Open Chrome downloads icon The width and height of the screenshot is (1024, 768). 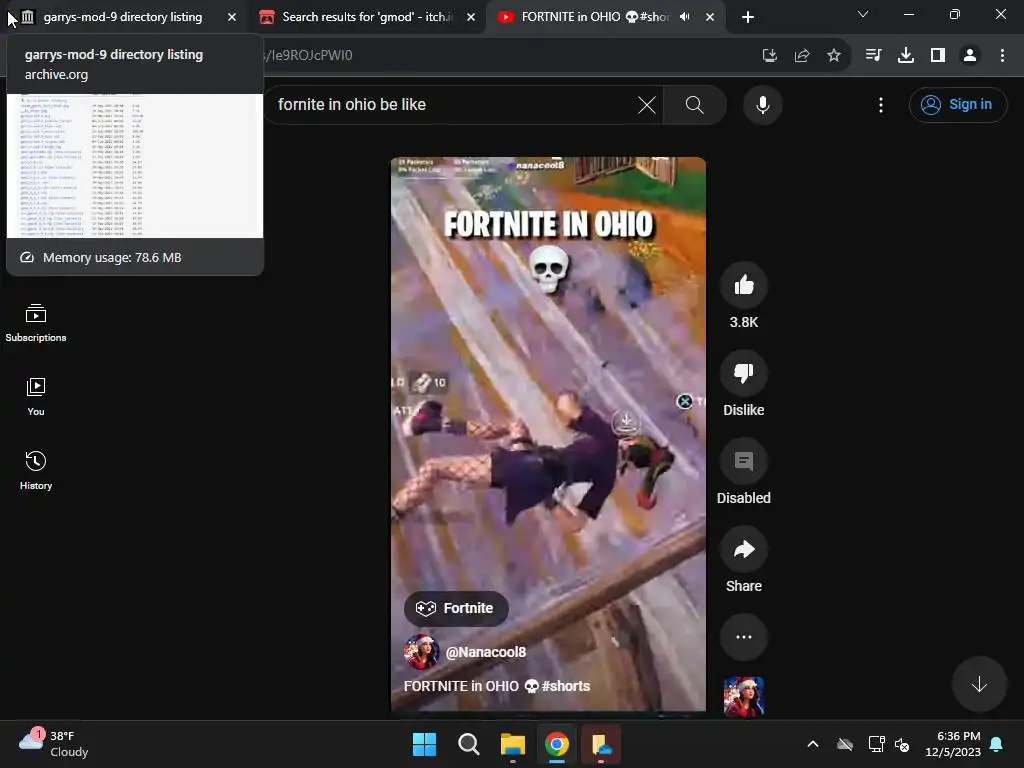coord(906,56)
